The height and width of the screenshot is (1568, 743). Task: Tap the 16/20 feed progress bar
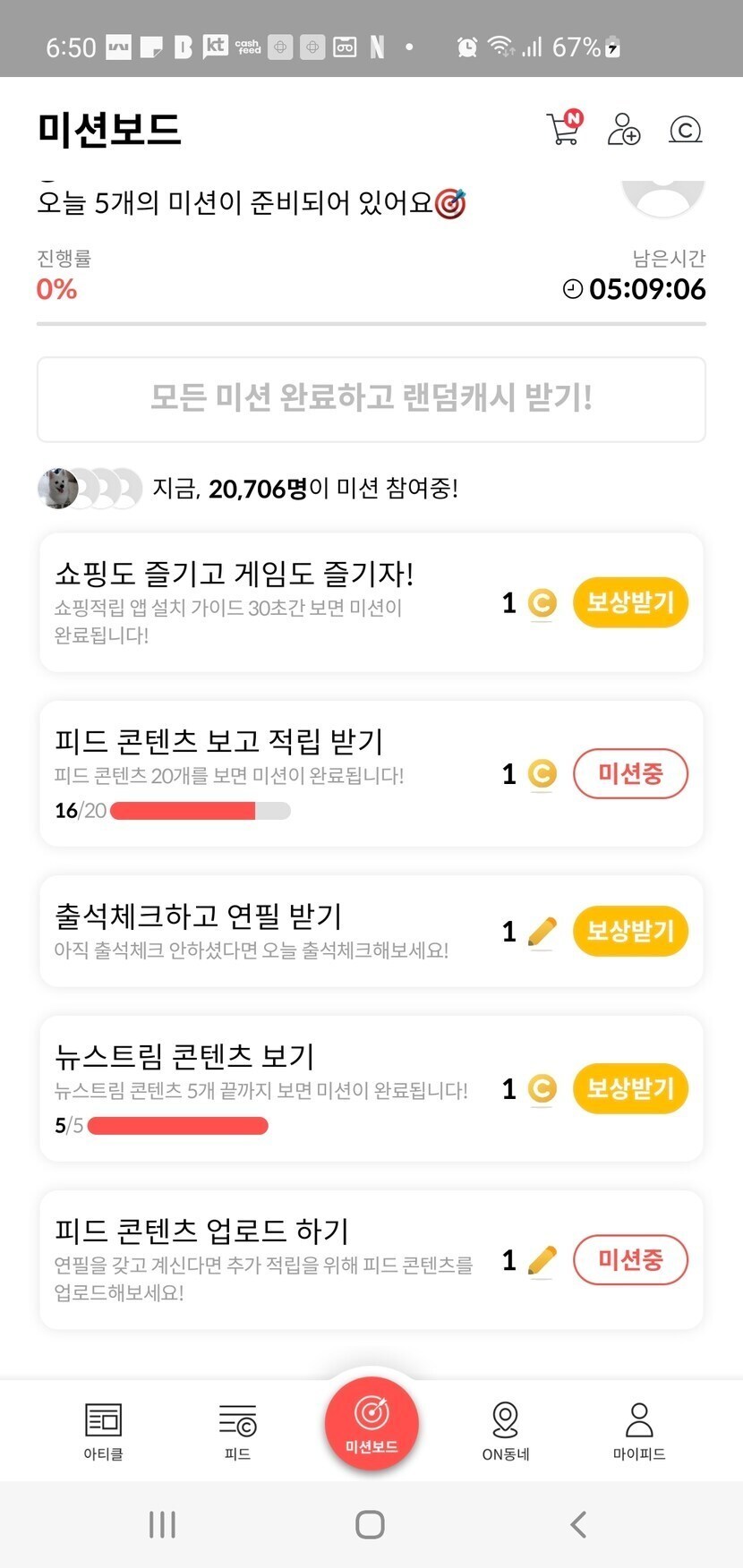point(200,811)
